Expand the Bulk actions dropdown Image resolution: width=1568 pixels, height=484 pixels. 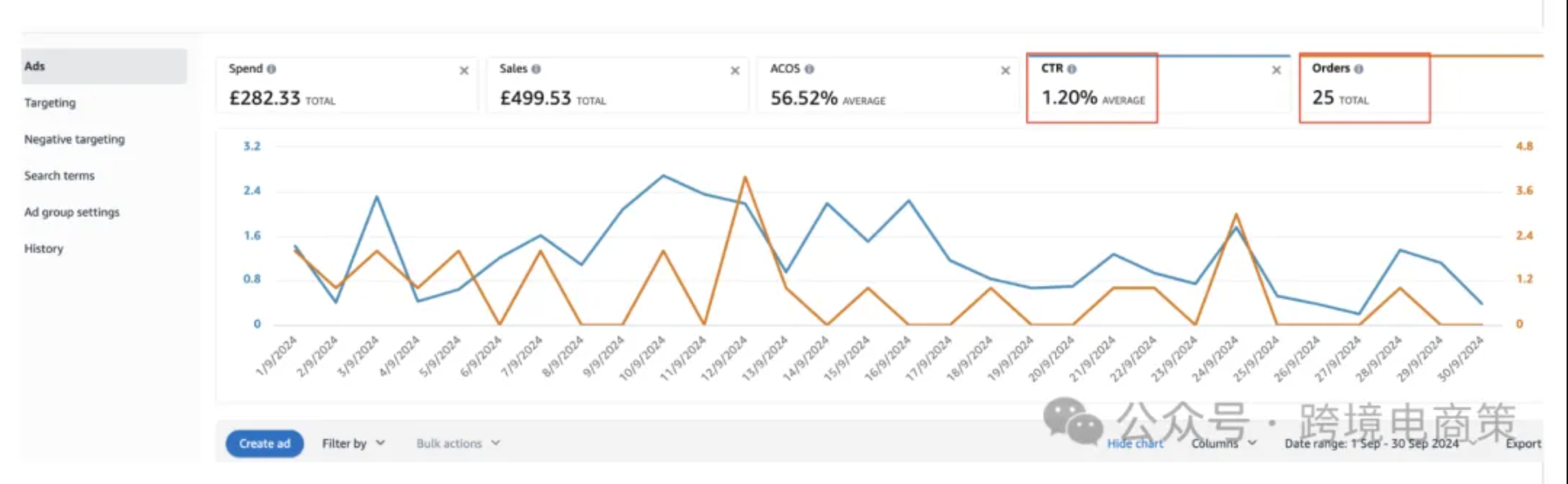click(x=458, y=443)
